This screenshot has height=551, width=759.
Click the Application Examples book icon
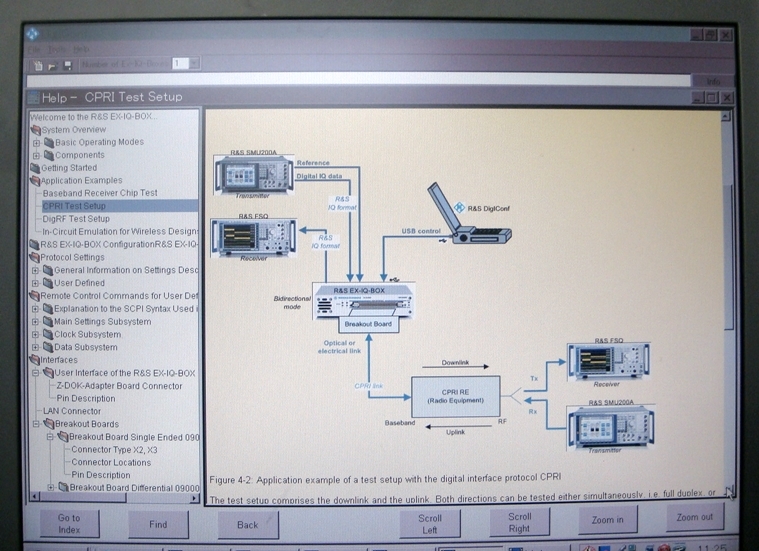coord(35,181)
